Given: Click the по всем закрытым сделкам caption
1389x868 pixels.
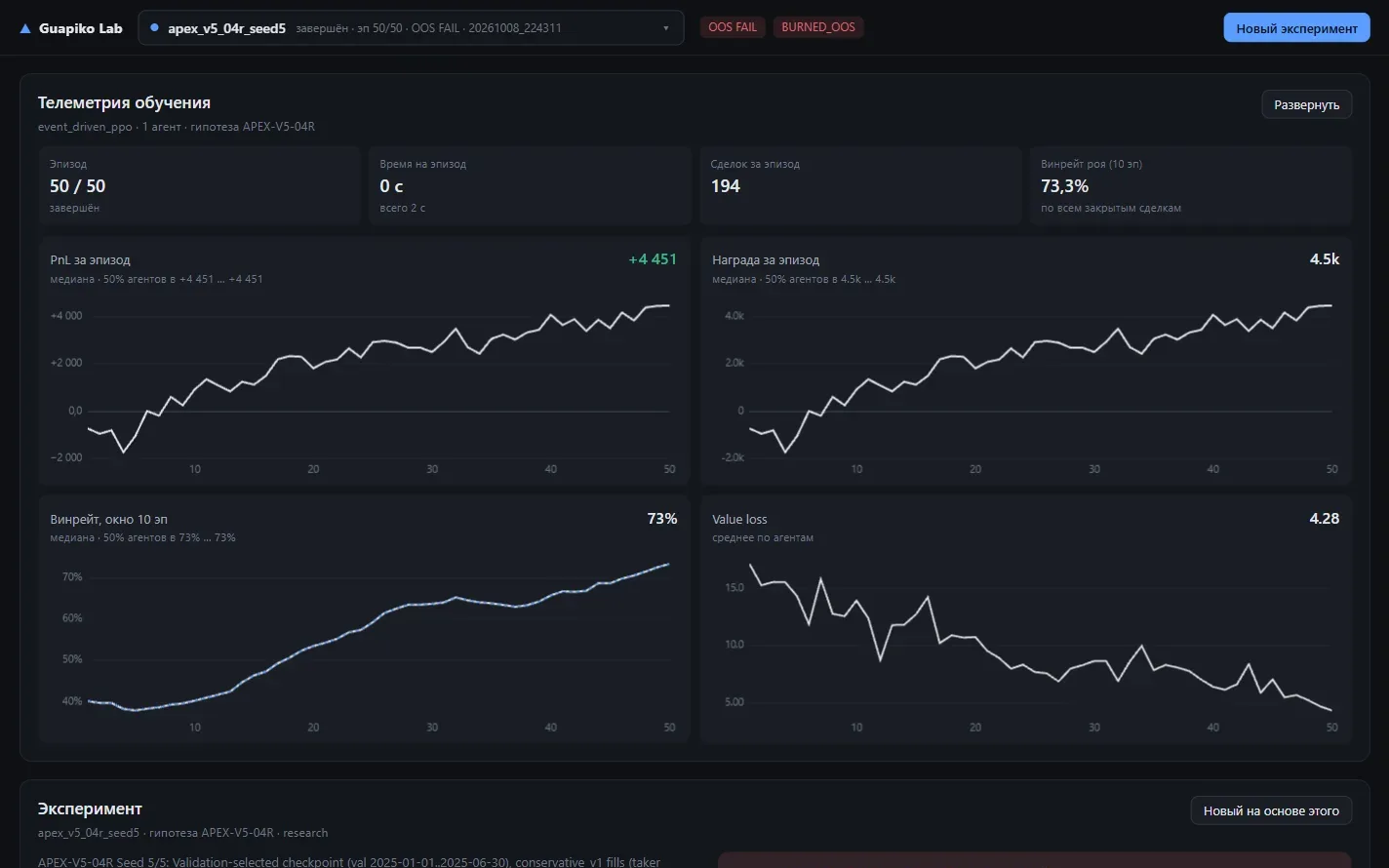Looking at the screenshot, I should [x=1111, y=208].
